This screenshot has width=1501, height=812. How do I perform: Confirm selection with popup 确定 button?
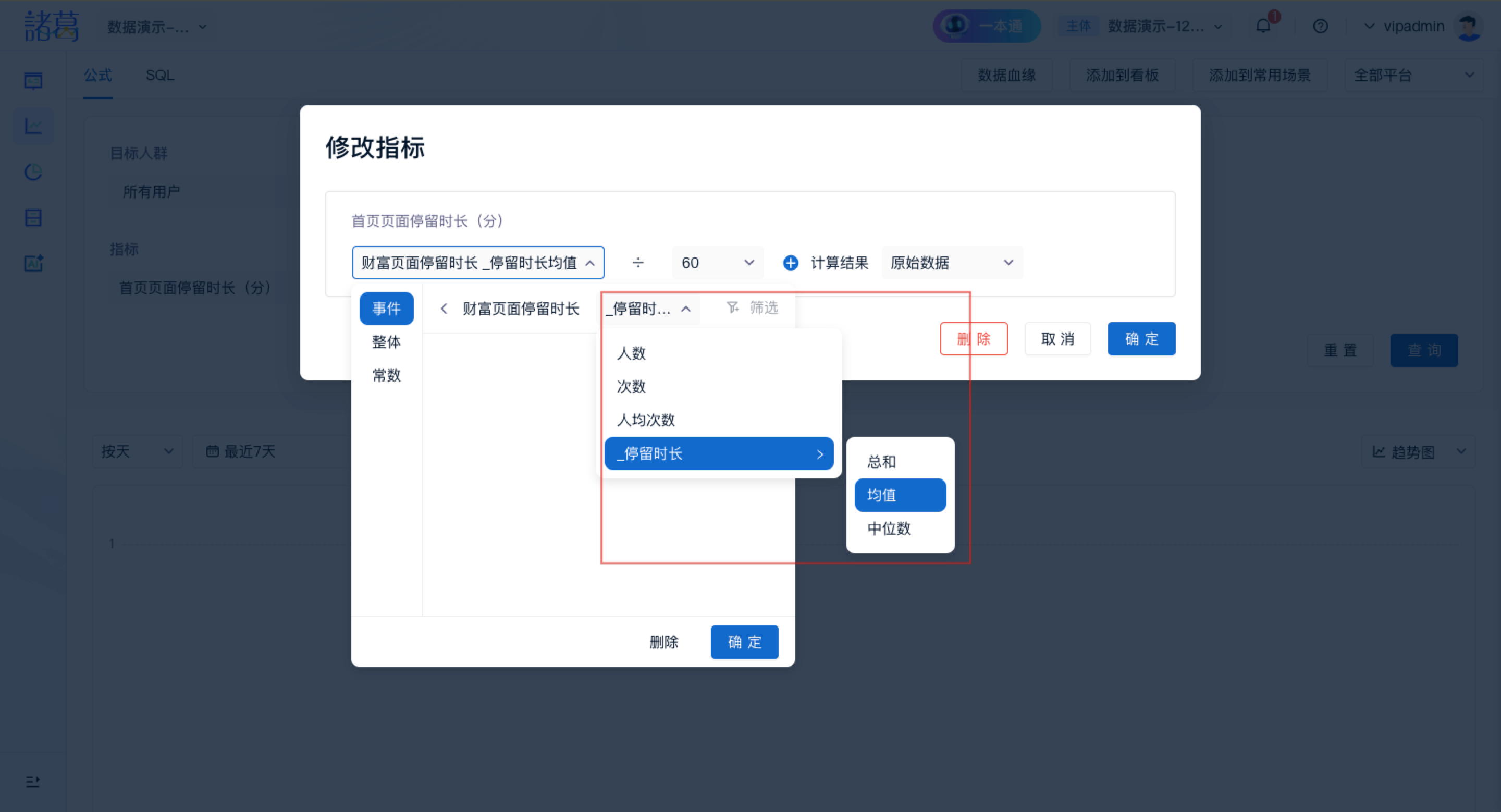point(744,642)
